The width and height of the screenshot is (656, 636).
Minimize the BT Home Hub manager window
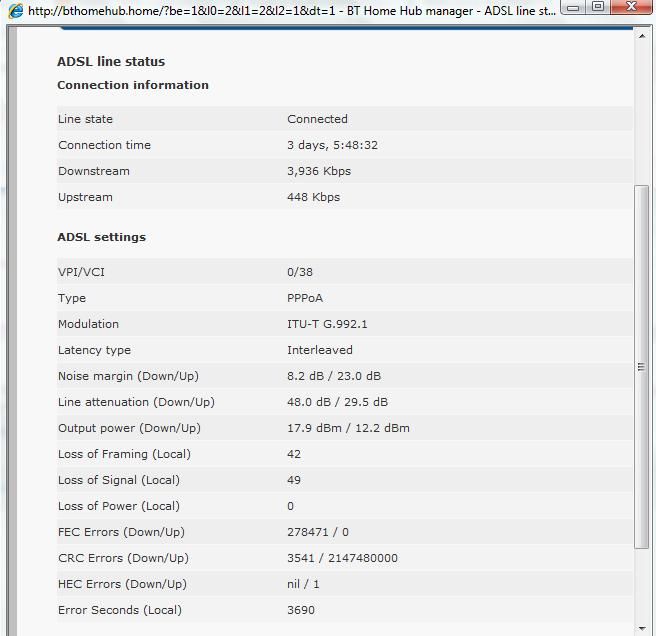coord(572,7)
